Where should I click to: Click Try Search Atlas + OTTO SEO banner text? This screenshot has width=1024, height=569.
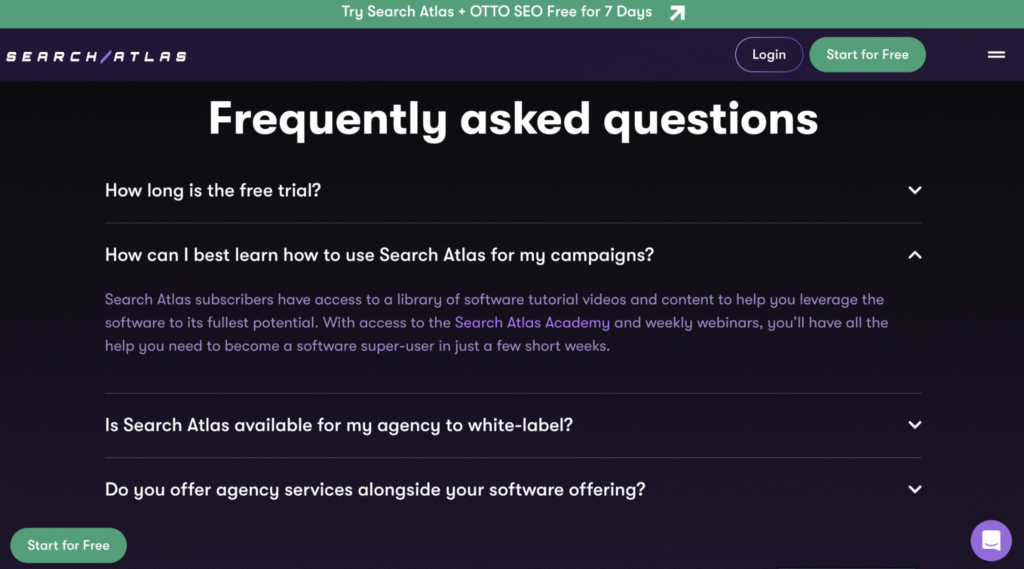click(496, 12)
